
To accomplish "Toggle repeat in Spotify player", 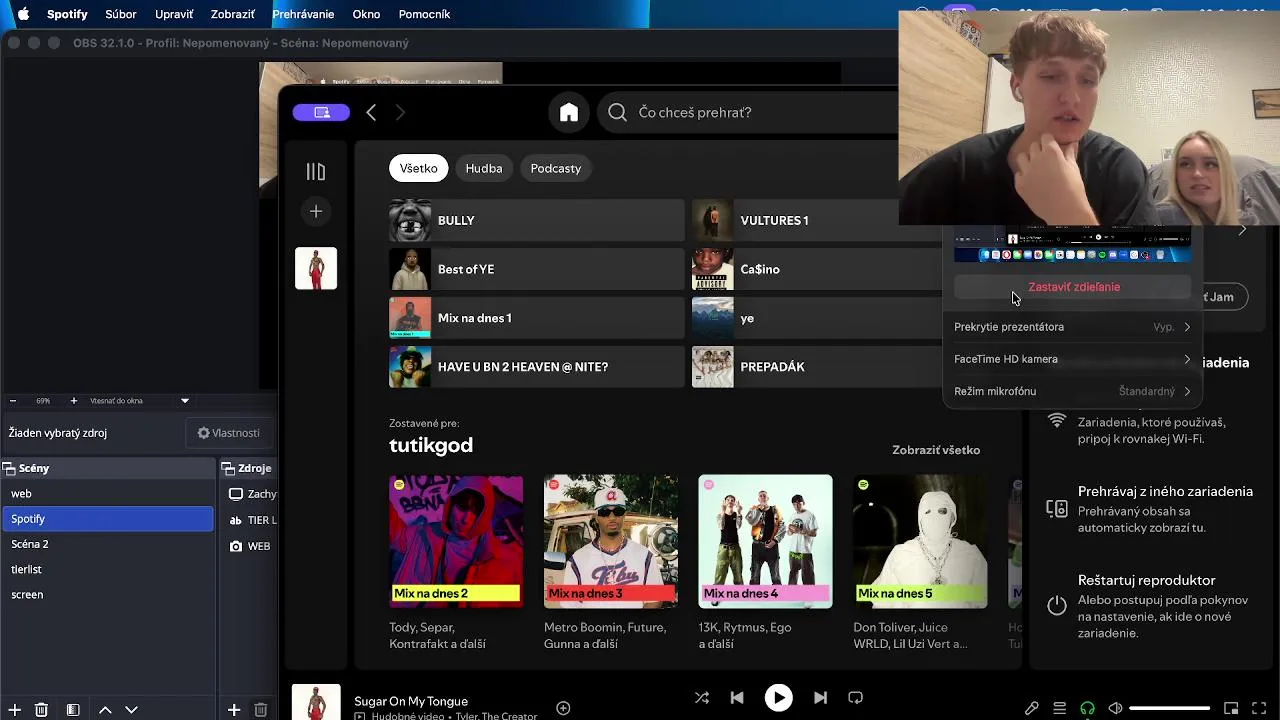I will [856, 698].
